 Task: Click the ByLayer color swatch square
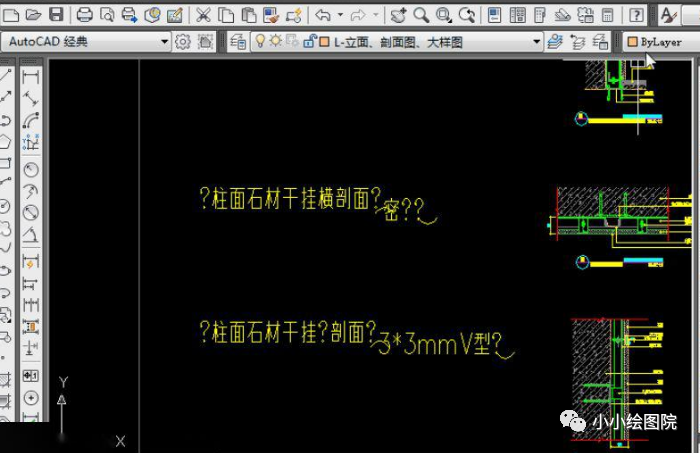pos(632,42)
